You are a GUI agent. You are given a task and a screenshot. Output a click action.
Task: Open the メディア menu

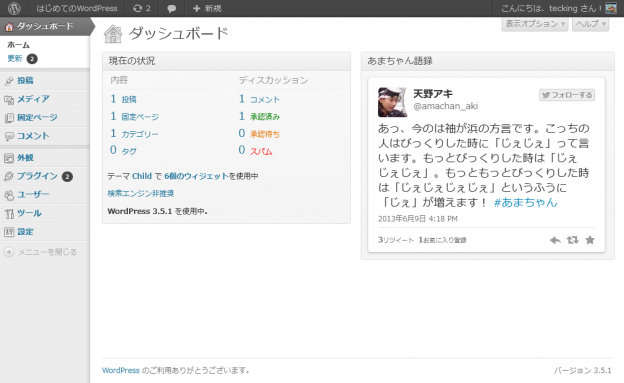pos(33,99)
